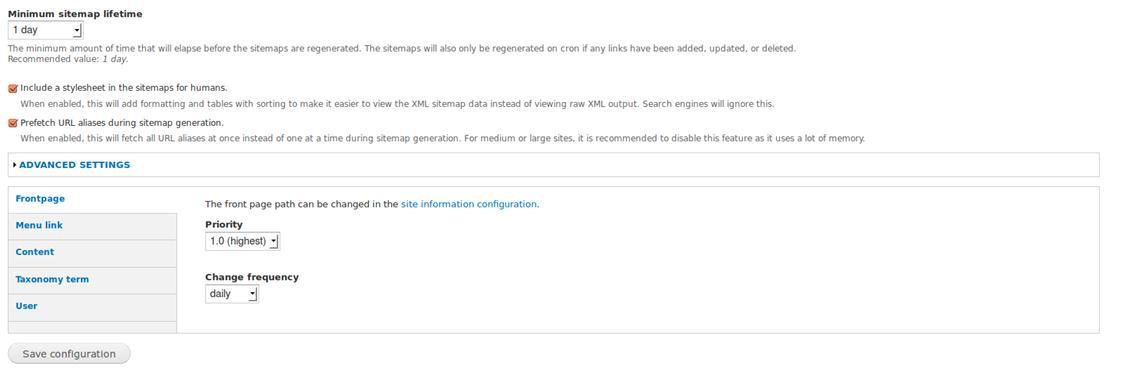The width and height of the screenshot is (1122, 374).
Task: Switch to the Menu link tab
Action: coord(39,225)
